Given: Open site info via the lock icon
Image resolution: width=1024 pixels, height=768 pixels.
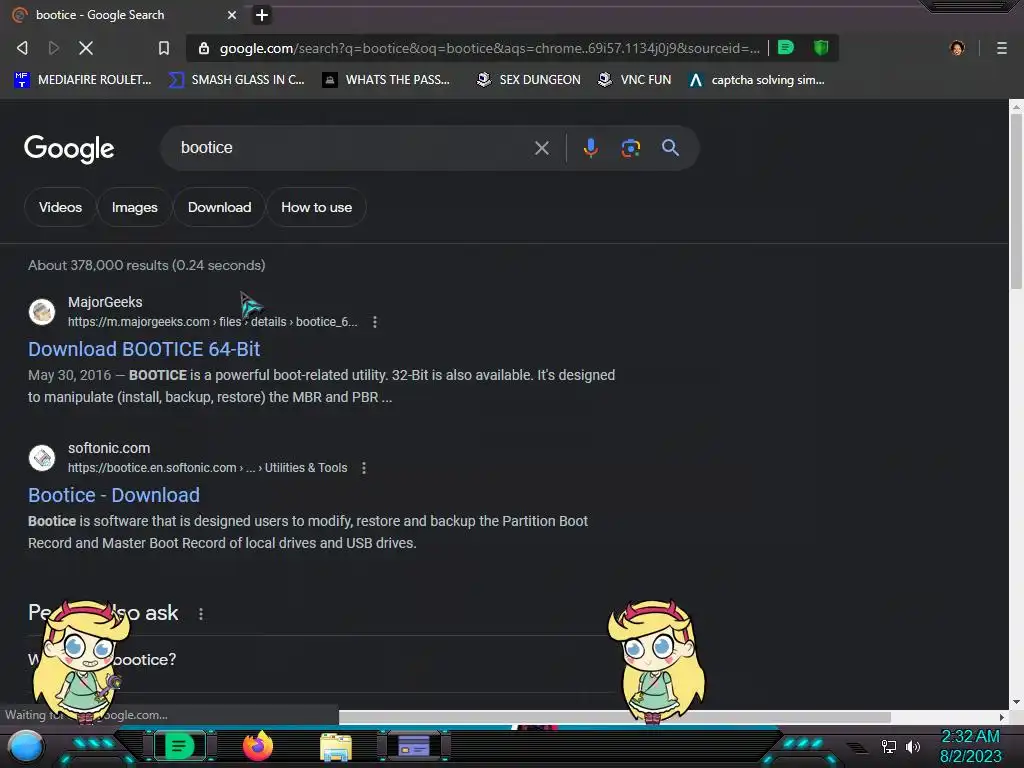Looking at the screenshot, I should [x=204, y=48].
